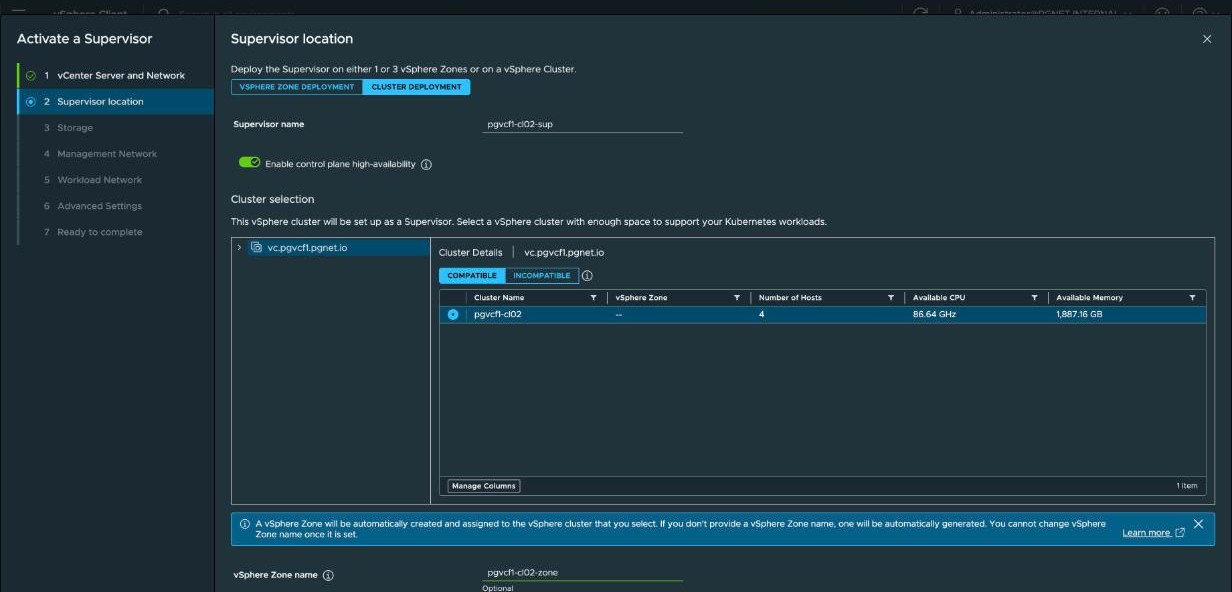Sort by Available Memory header
This screenshot has height=592, width=1232.
[1089, 298]
